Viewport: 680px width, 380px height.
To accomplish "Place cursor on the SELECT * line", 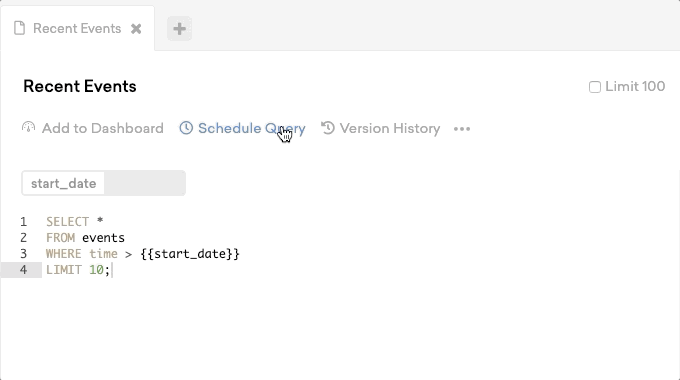I will point(75,222).
